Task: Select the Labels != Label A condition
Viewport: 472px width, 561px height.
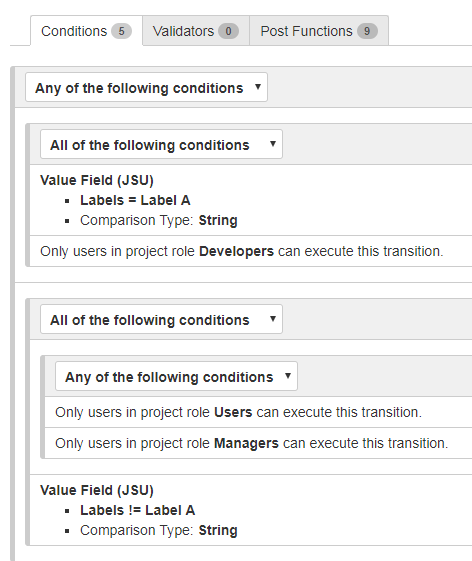Action: pyautogui.click(x=137, y=510)
